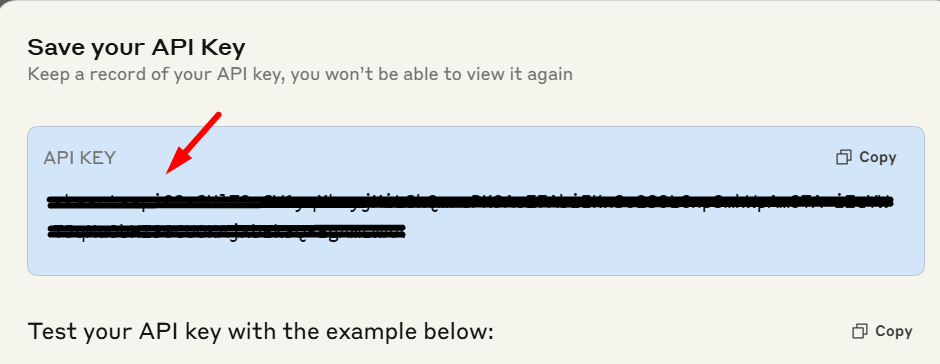Click the copy icon beside the test example heading
The width and height of the screenshot is (940, 364).
tap(860, 331)
